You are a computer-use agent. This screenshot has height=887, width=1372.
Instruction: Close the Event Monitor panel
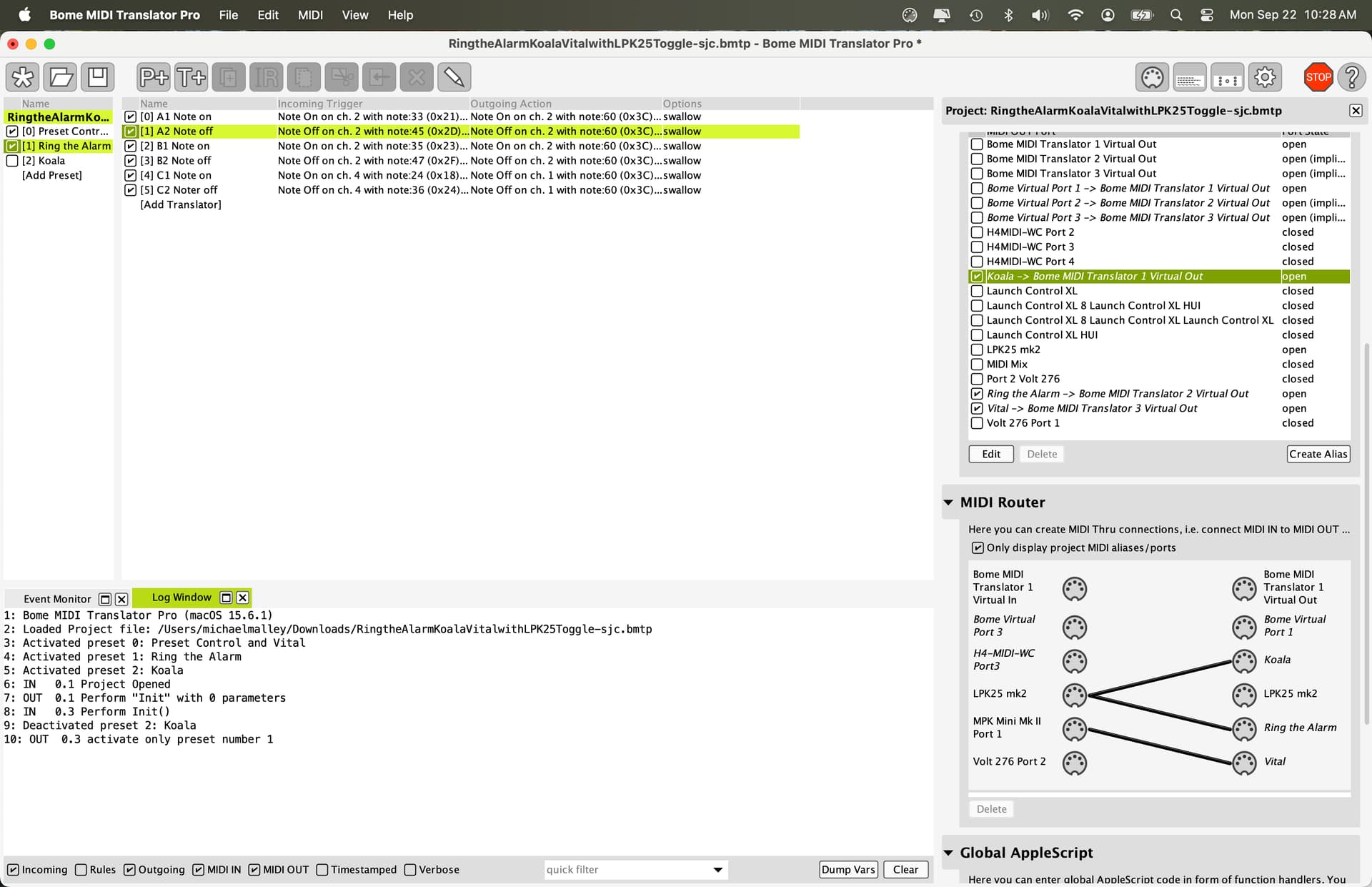pos(121,599)
